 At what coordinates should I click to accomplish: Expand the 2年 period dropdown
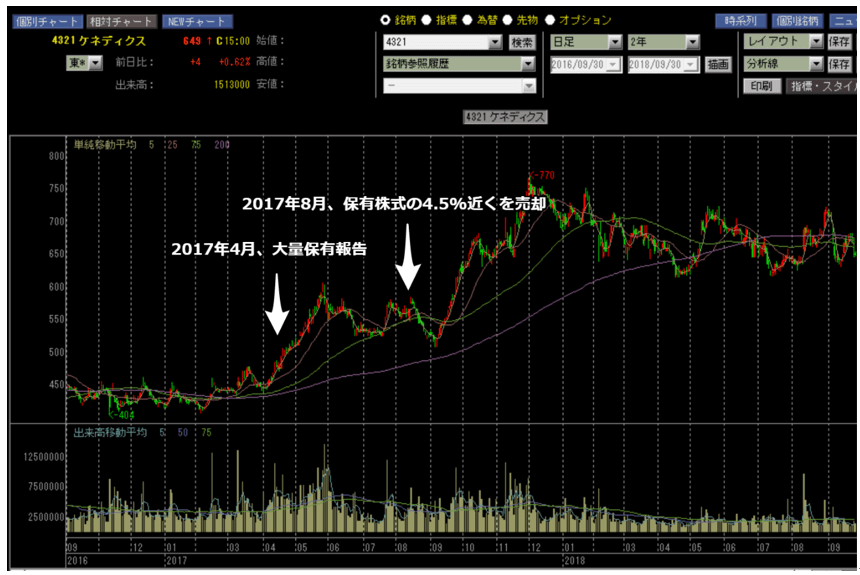(x=692, y=42)
